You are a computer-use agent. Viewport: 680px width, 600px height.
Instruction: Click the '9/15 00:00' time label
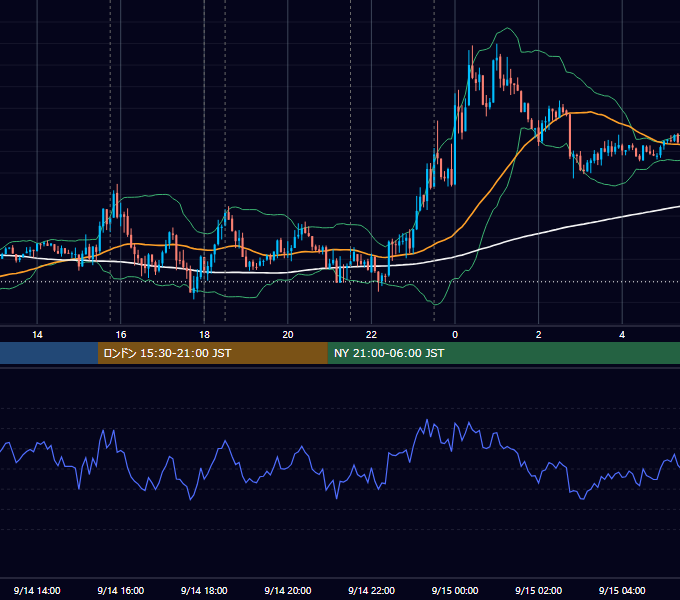455,590
